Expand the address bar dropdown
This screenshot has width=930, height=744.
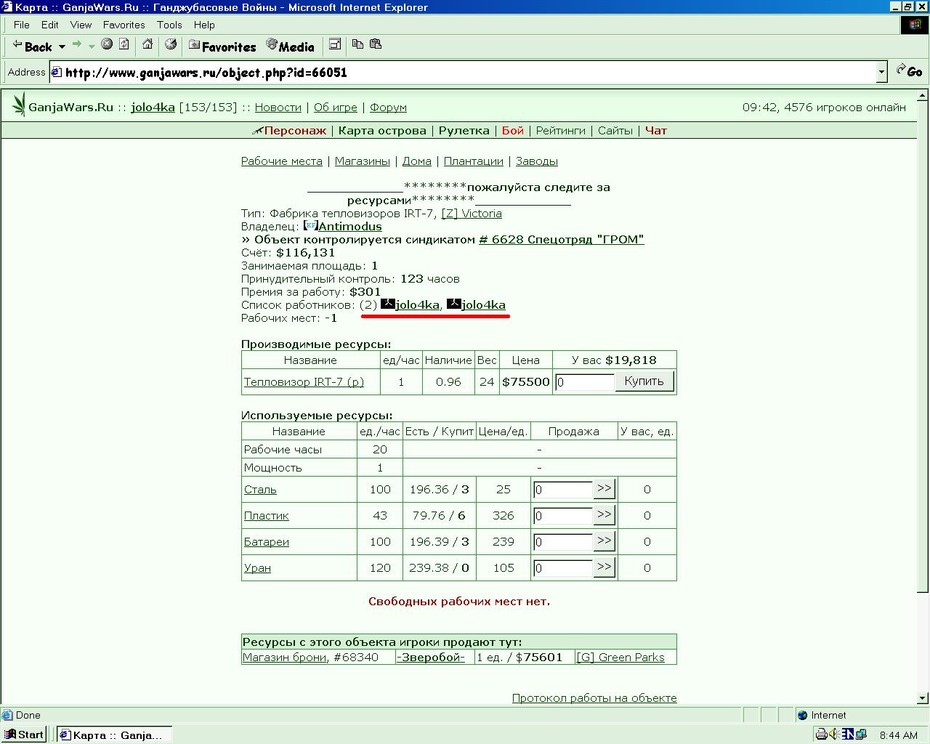882,72
